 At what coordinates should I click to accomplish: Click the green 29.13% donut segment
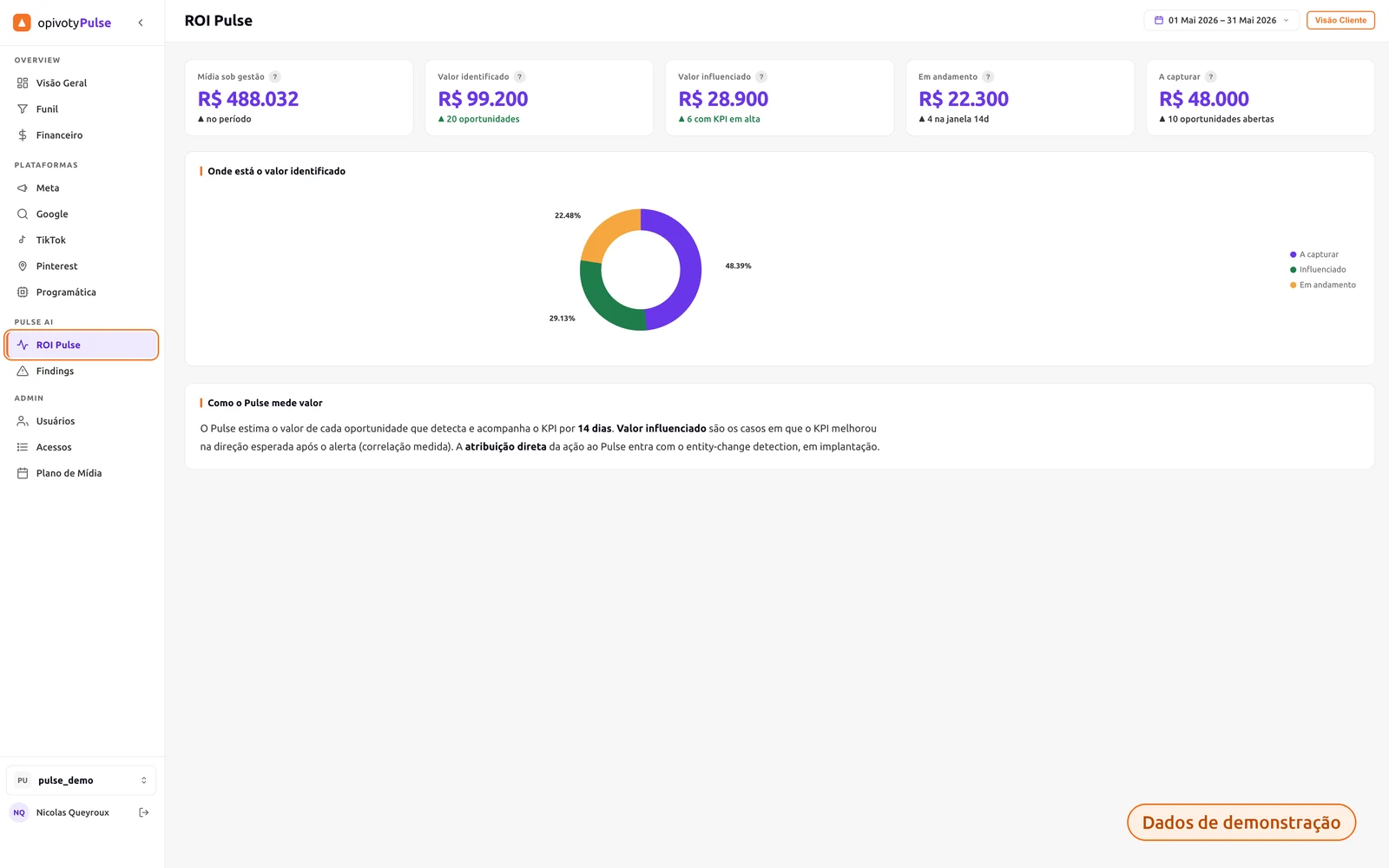tap(605, 305)
